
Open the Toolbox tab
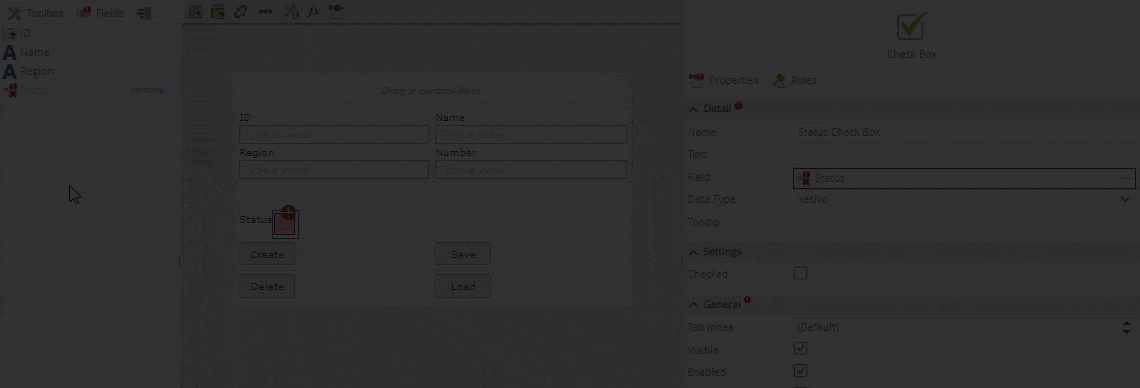(35, 13)
